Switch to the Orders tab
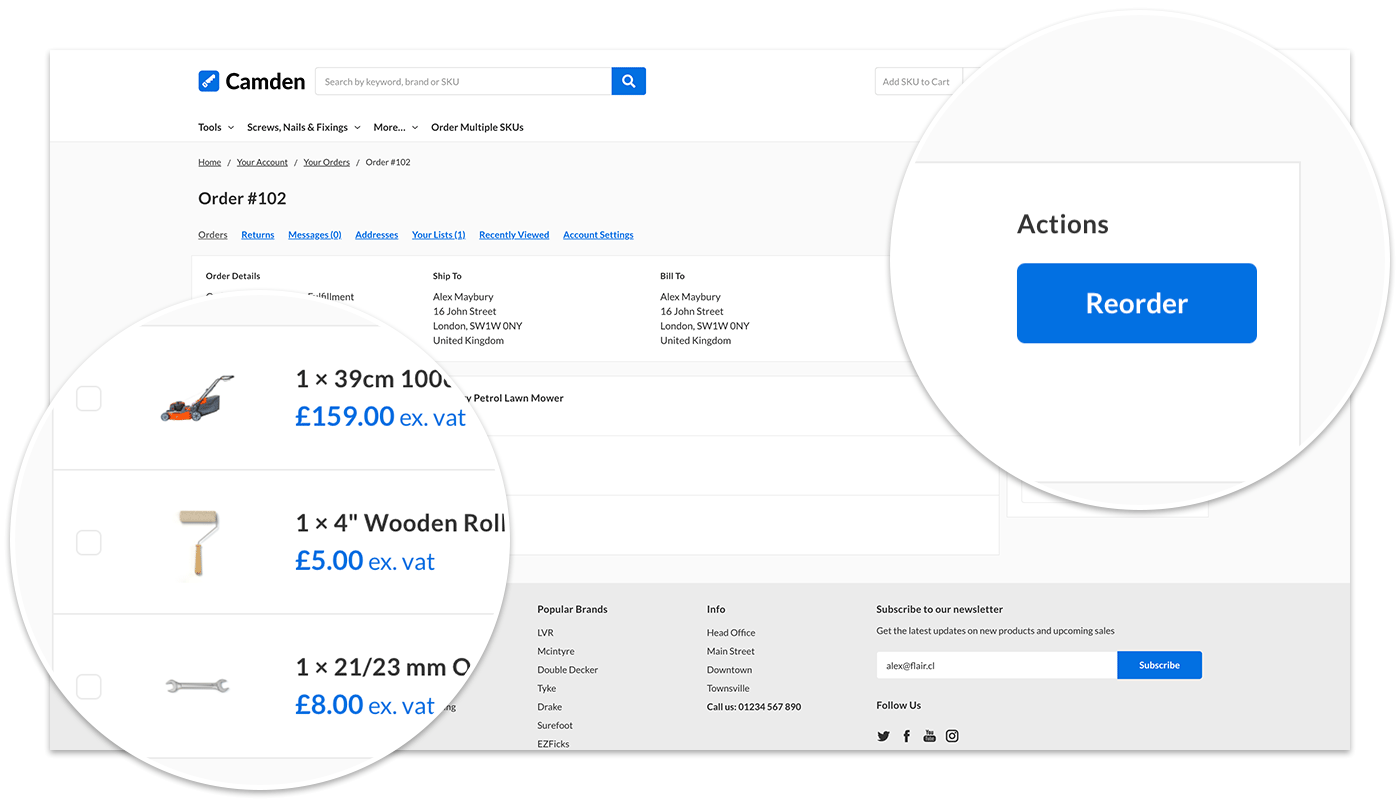 [x=213, y=235]
